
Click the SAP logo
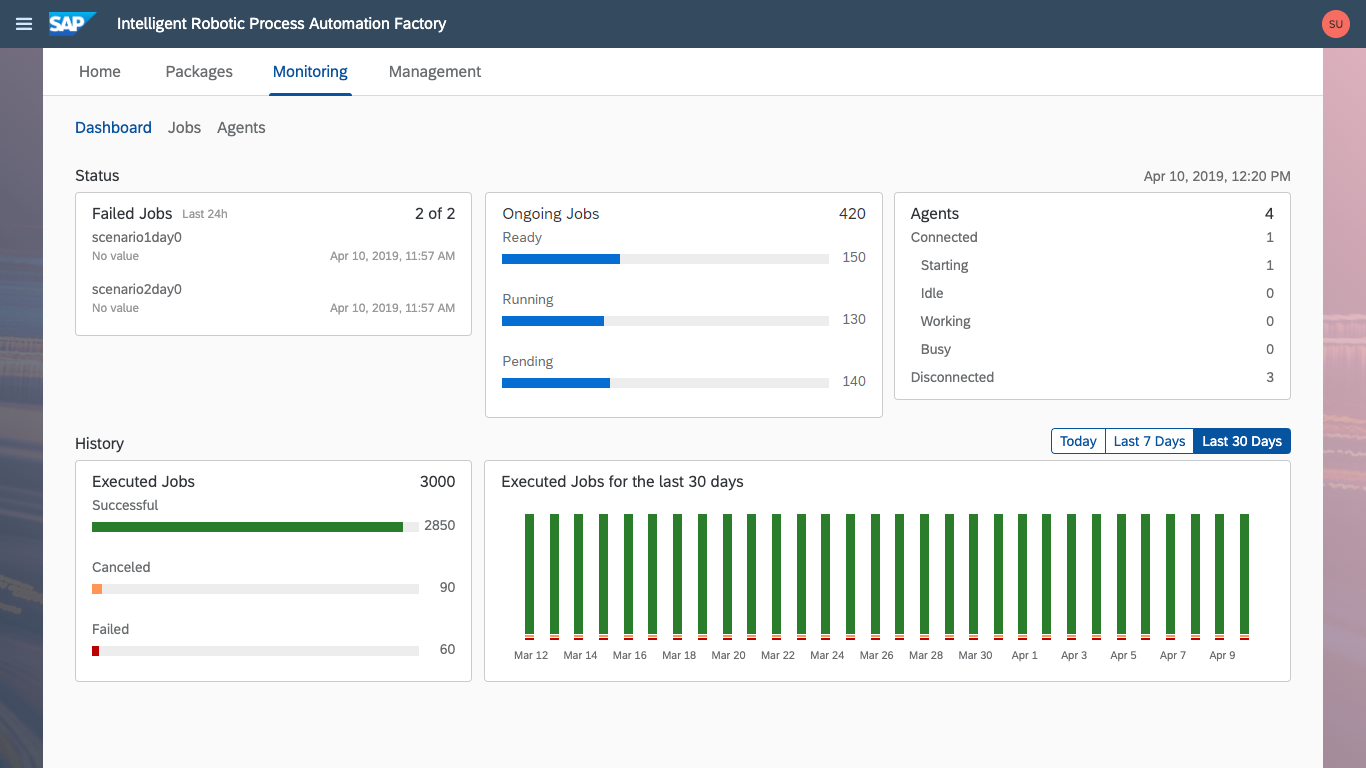tap(72, 23)
